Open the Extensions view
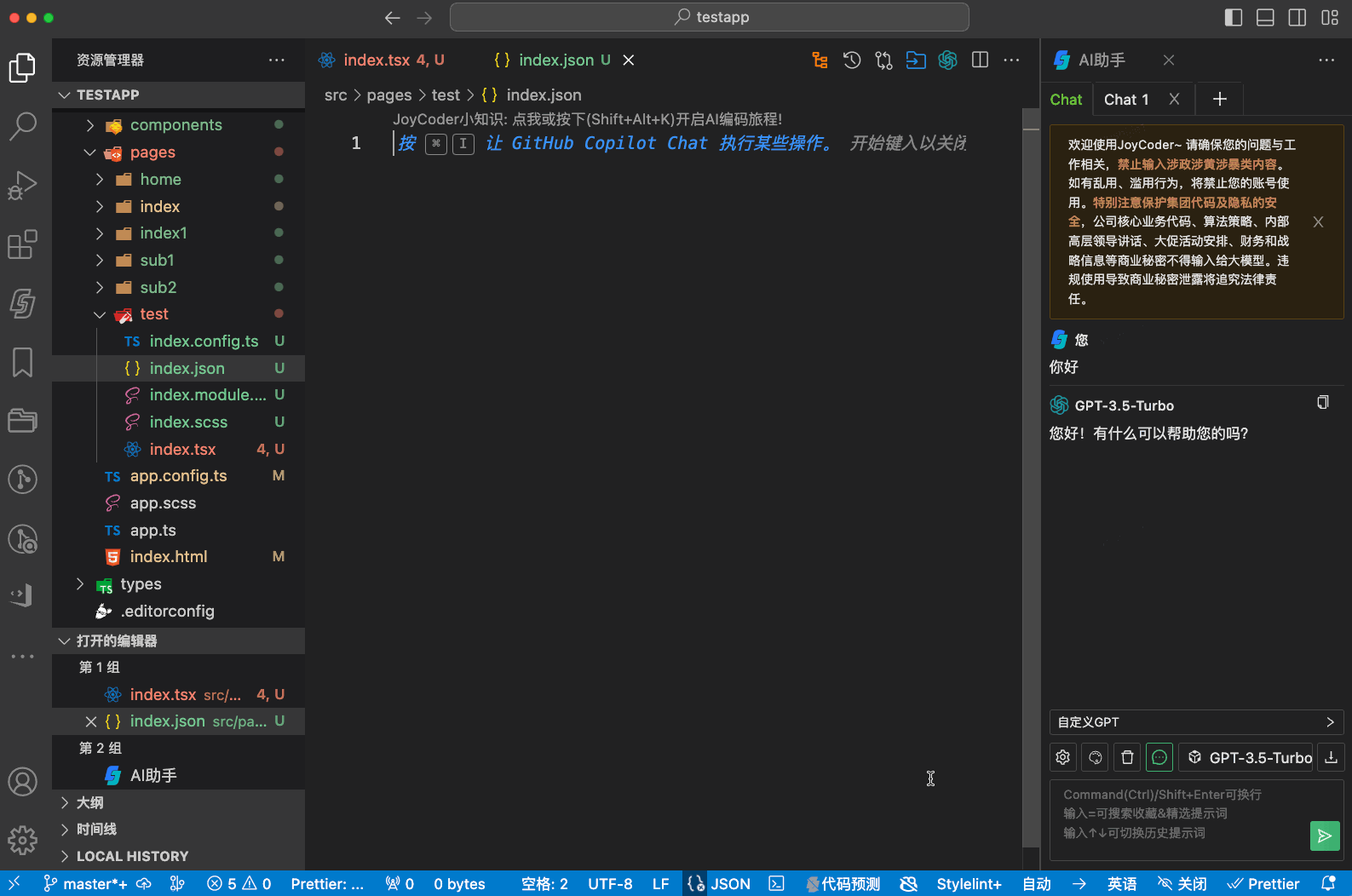This screenshot has width=1352, height=896. pos(23,244)
